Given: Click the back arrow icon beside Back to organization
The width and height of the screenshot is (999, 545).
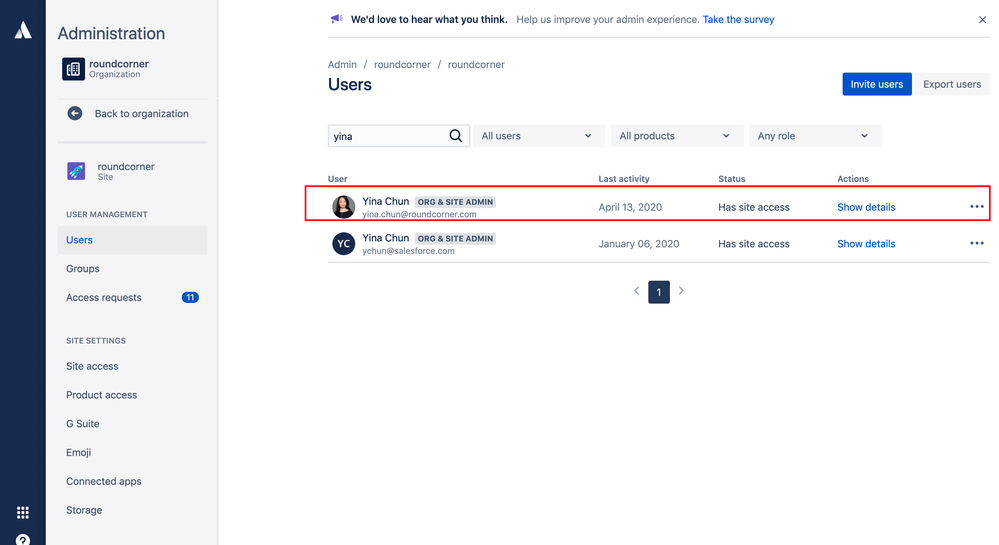Looking at the screenshot, I should [75, 113].
